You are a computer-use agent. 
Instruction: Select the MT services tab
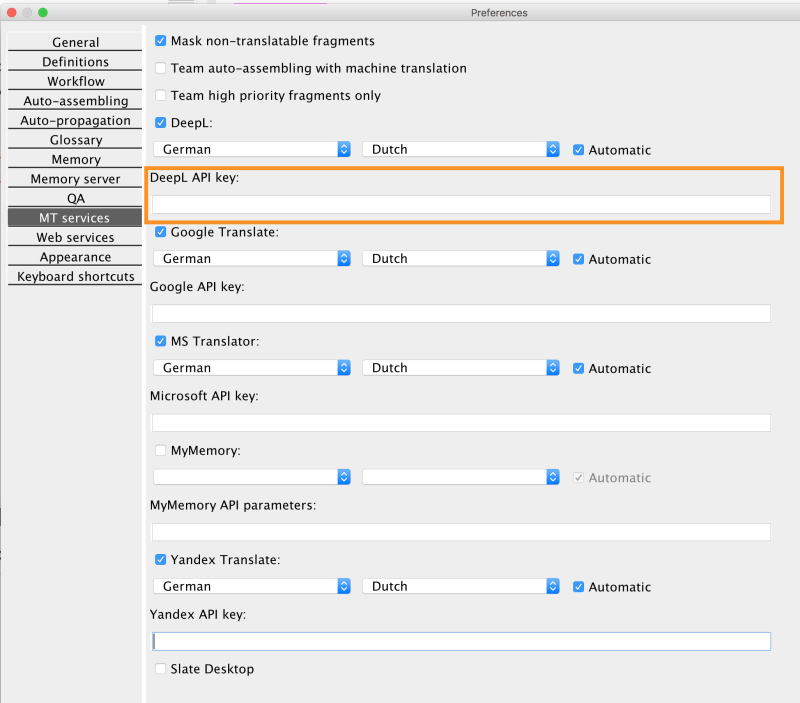pos(75,217)
